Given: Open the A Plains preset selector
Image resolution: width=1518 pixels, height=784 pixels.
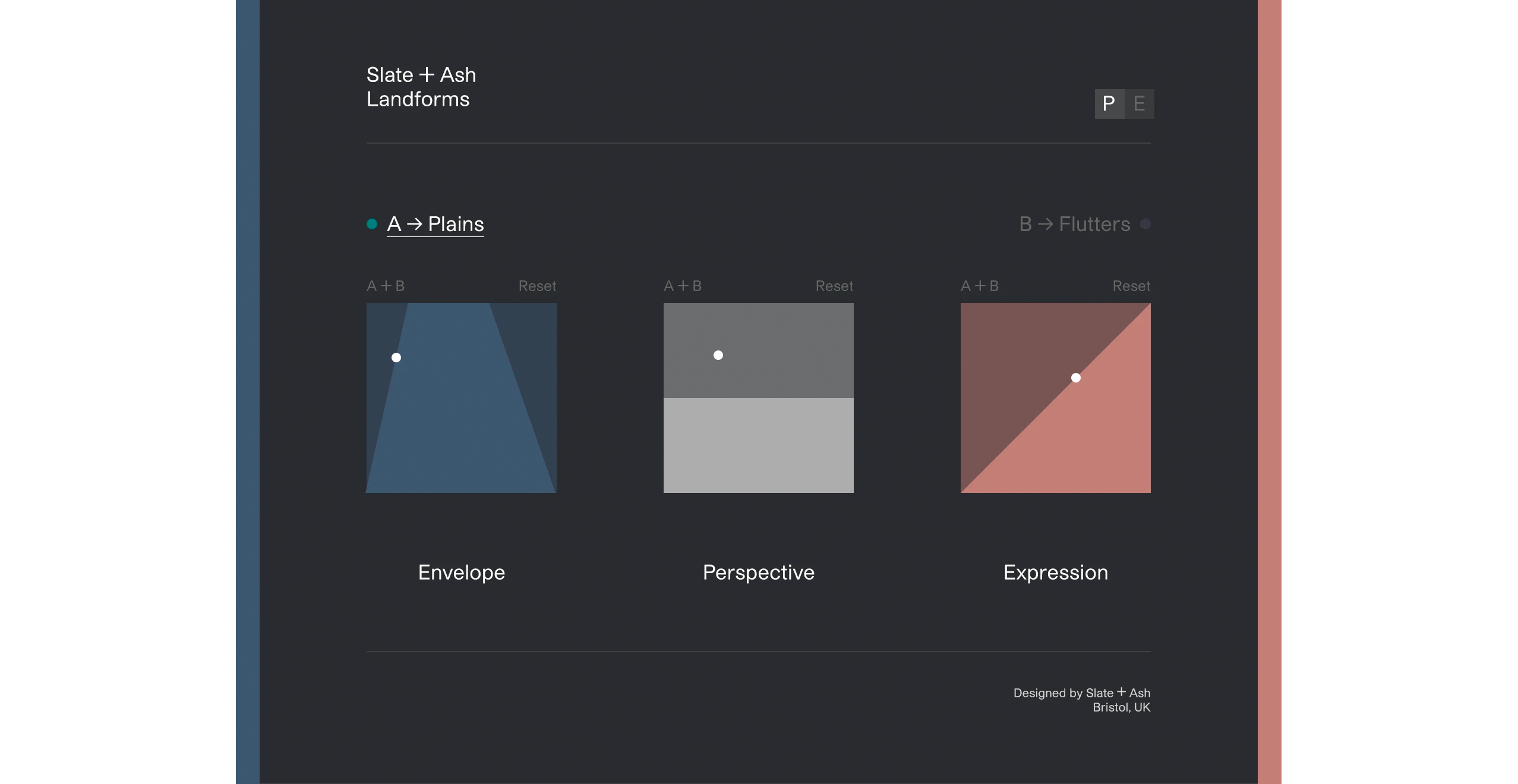Looking at the screenshot, I should point(435,225).
